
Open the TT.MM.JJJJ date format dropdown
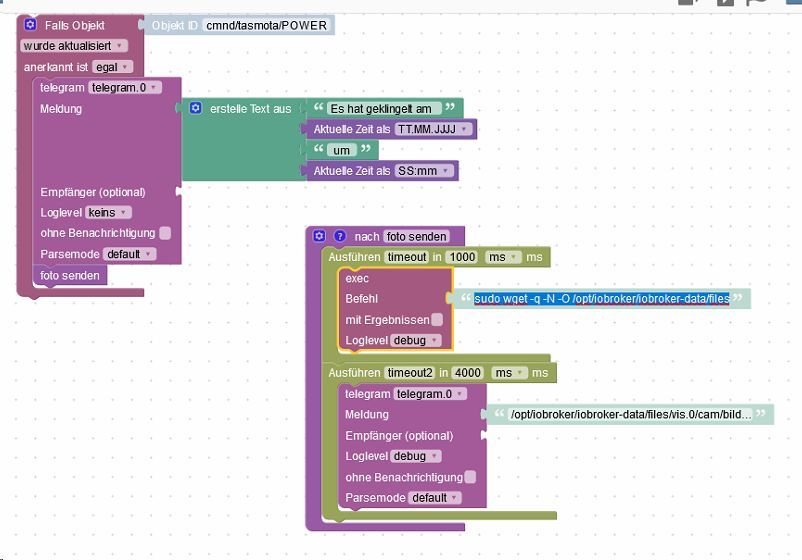pyautogui.click(x=433, y=129)
